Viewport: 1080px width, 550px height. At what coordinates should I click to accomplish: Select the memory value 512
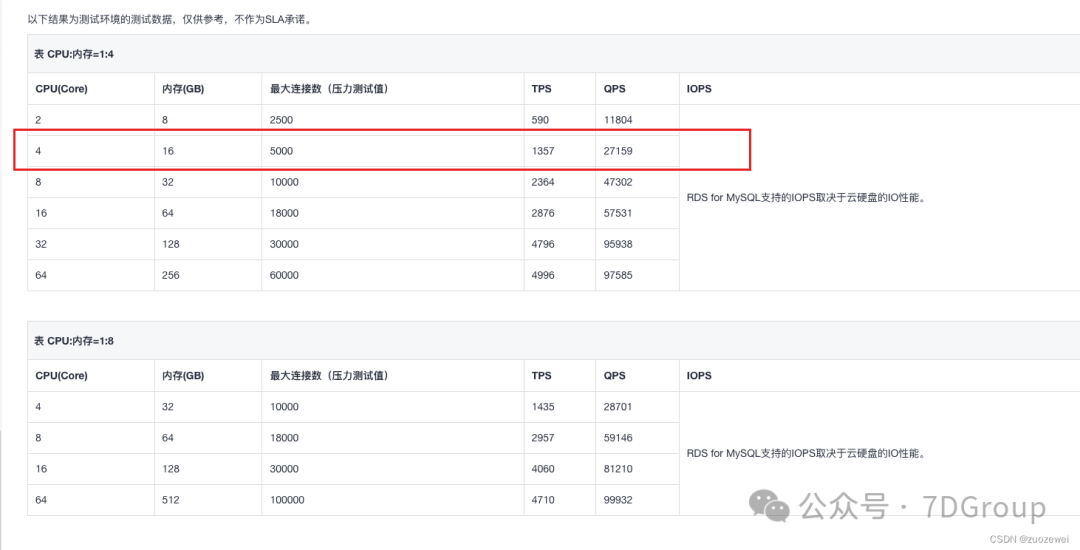(x=171, y=500)
